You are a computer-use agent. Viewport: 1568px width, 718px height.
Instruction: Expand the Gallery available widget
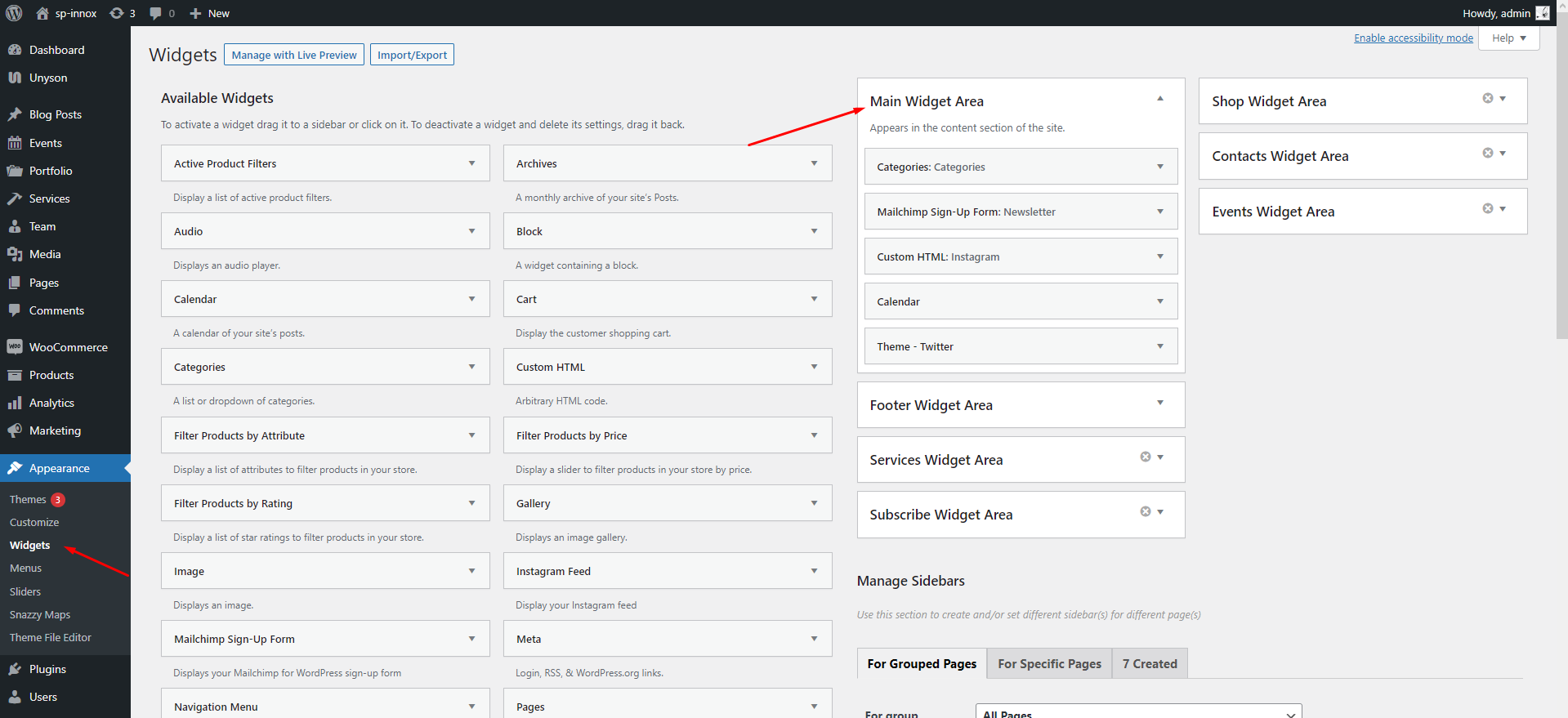(814, 503)
